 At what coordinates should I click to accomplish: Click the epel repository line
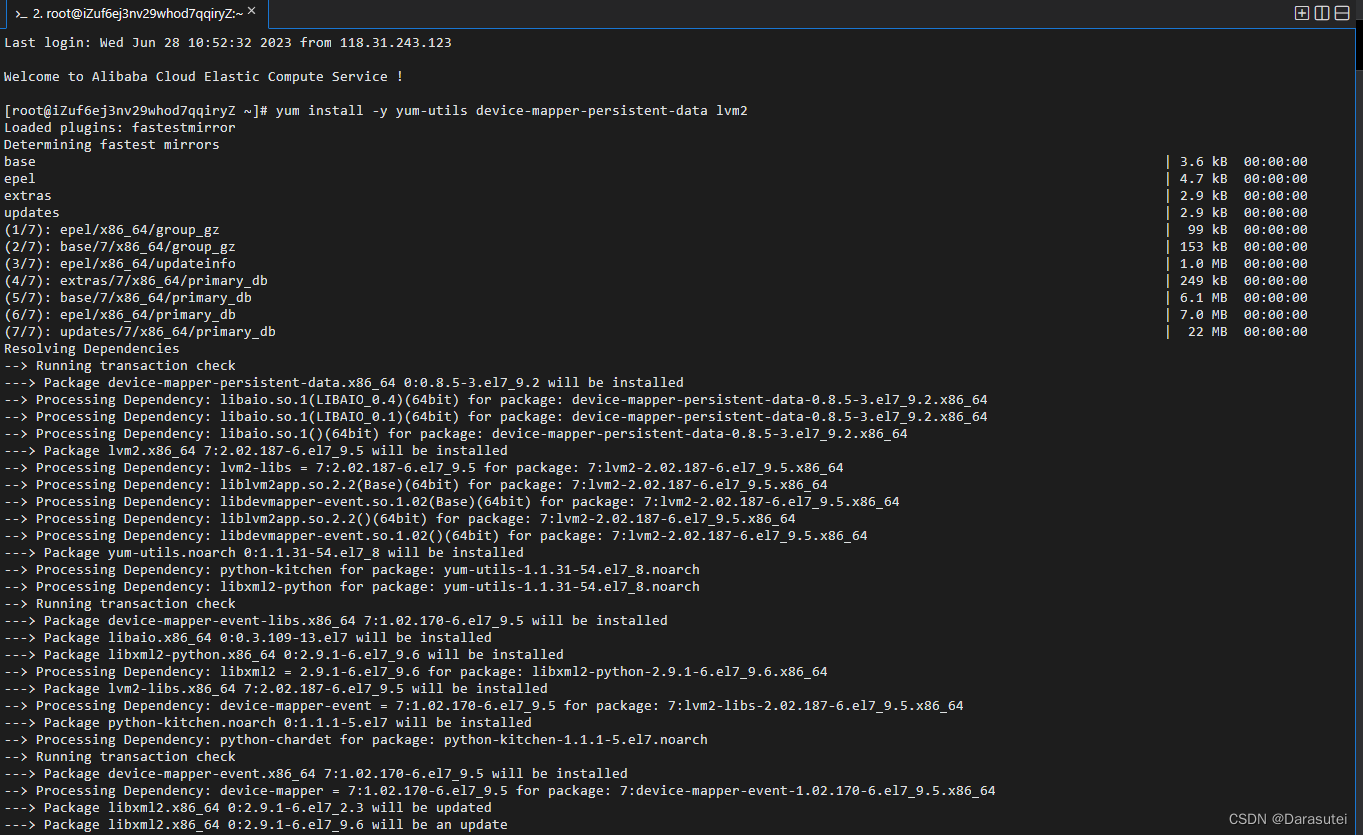[x=18, y=178]
